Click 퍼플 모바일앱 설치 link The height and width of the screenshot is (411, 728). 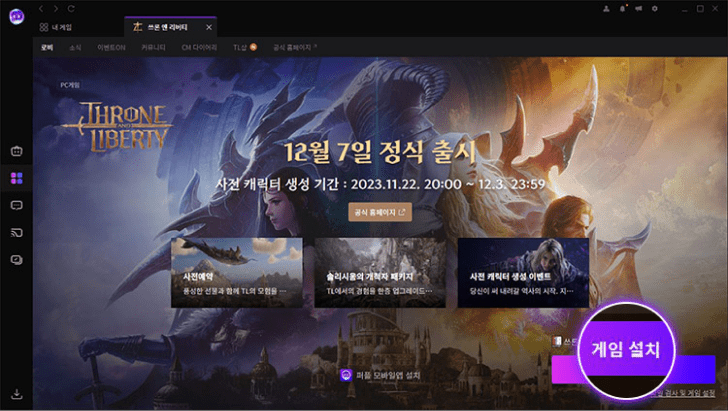coord(380,375)
